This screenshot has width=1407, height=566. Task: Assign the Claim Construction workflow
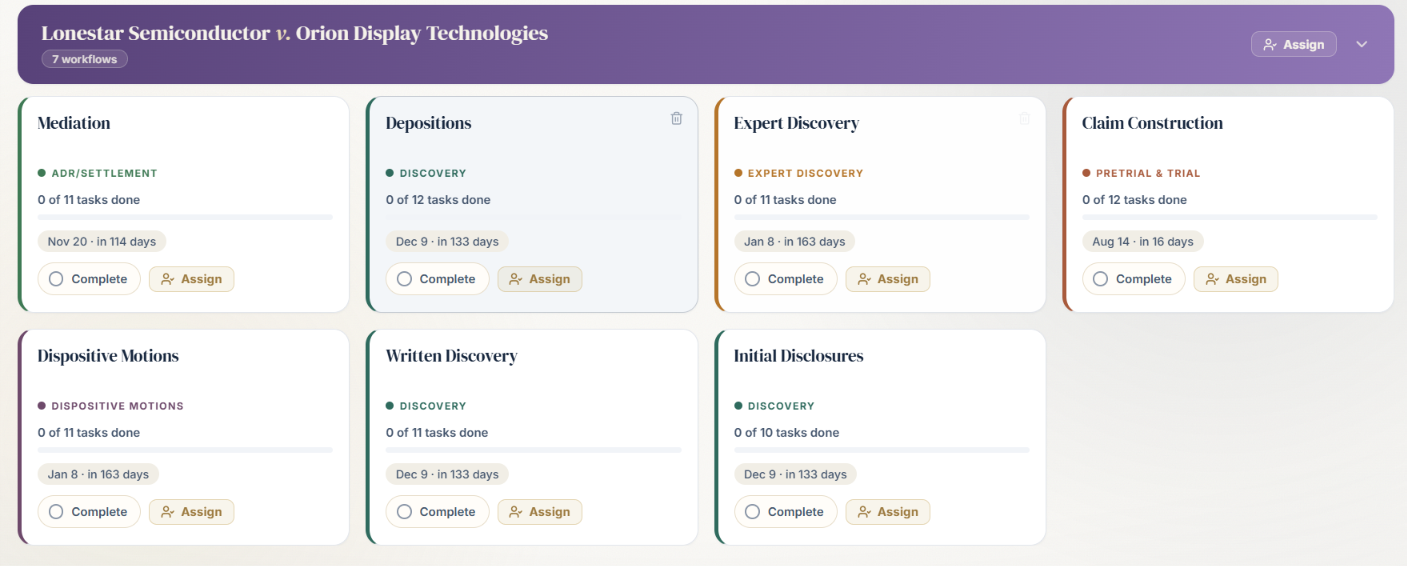point(1236,279)
